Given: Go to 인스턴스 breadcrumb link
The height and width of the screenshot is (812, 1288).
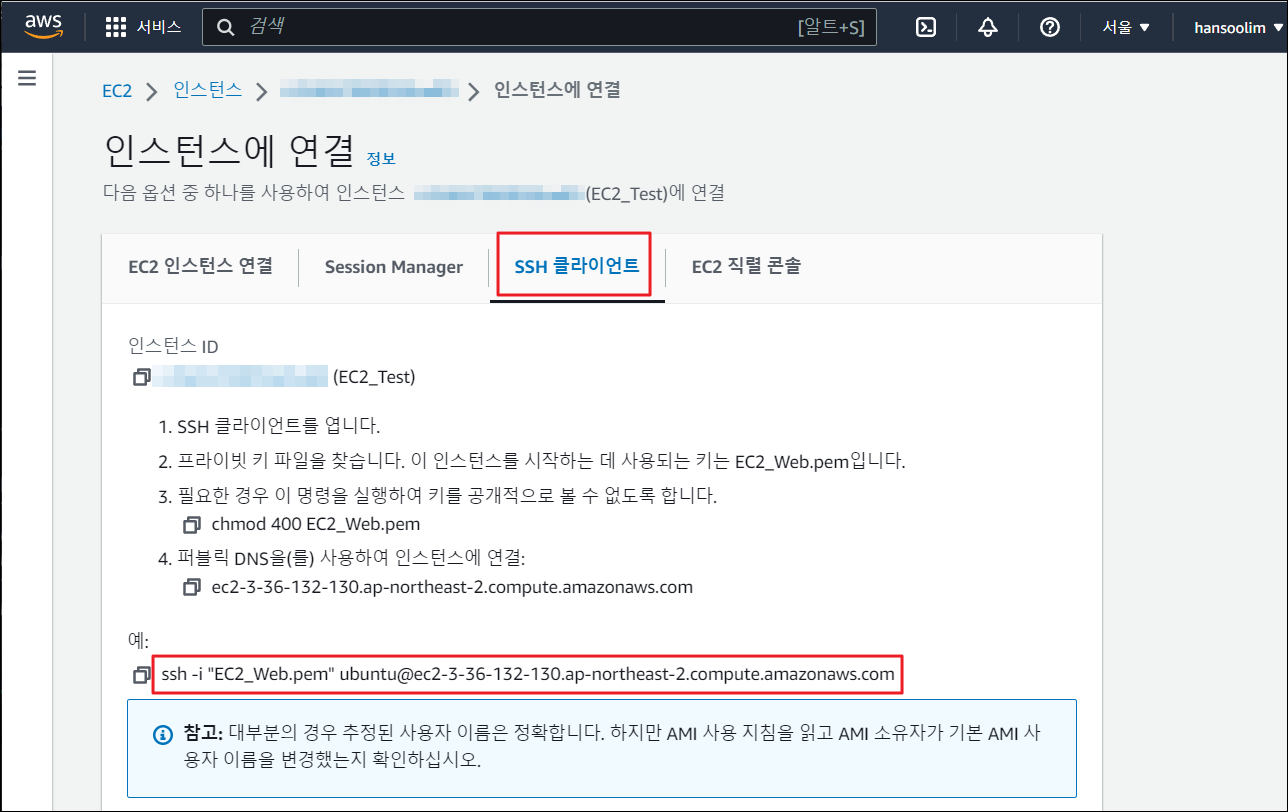Looking at the screenshot, I should click(x=208, y=90).
